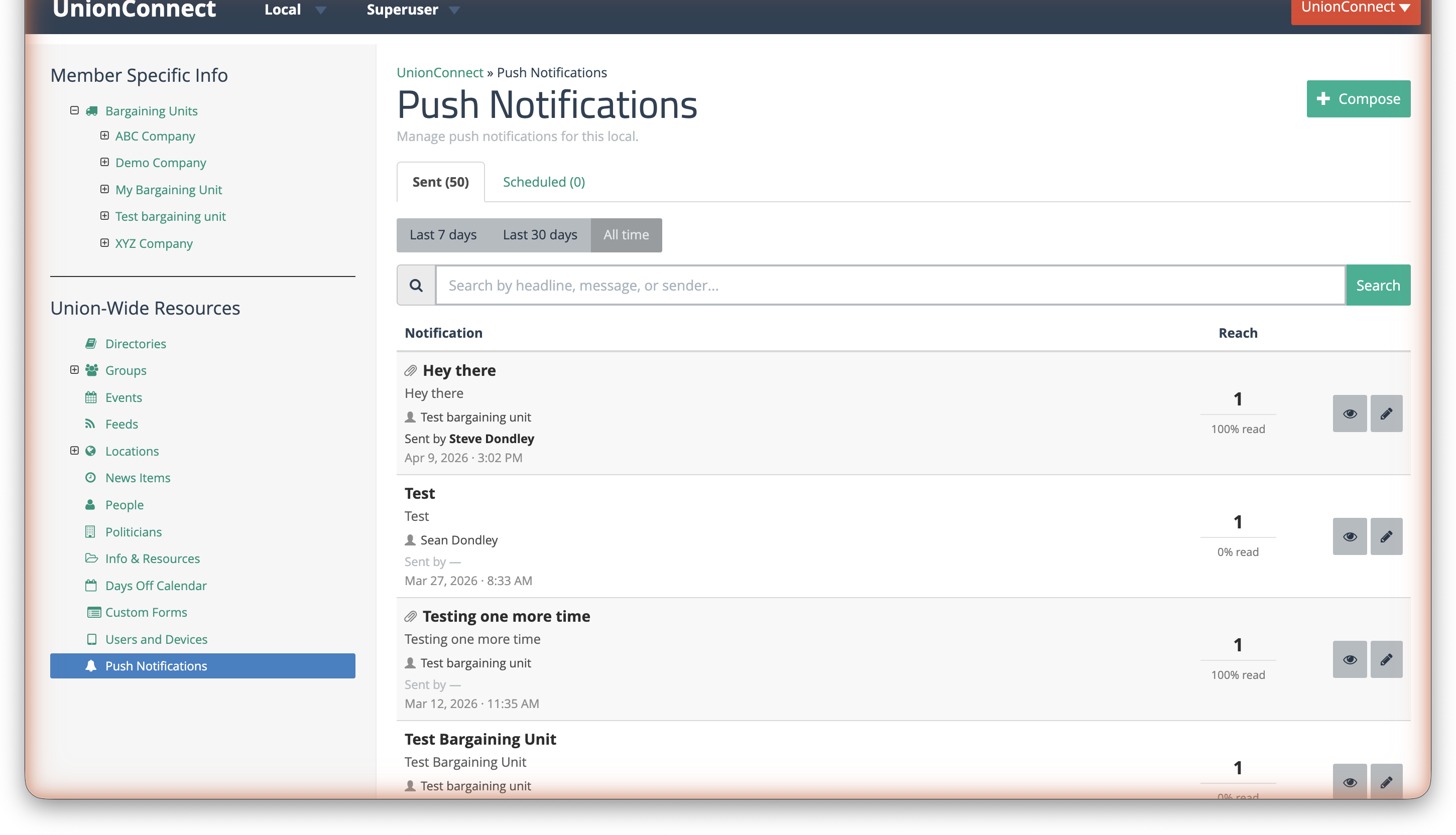Open the Local dropdown menu
This screenshot has height=835, width=1456.
pyautogui.click(x=295, y=10)
